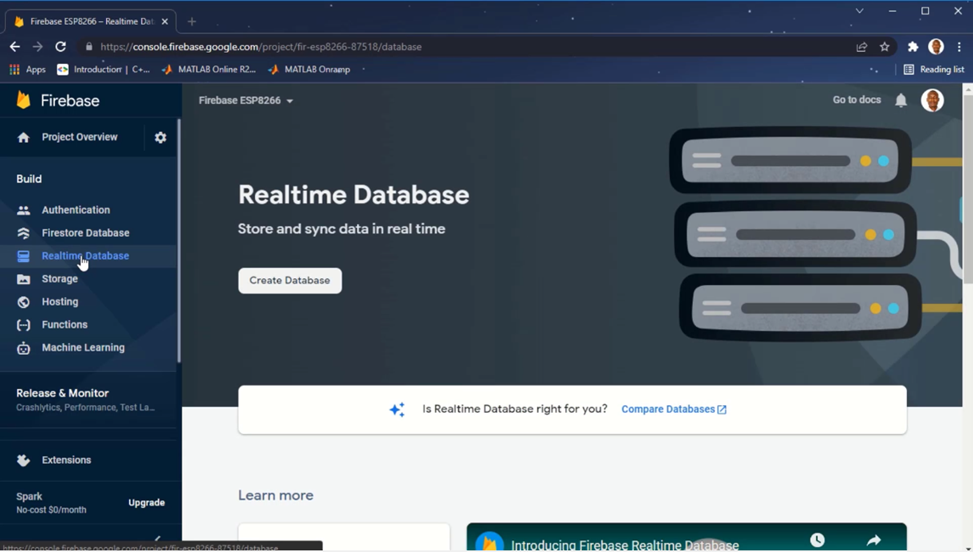Open the Chrome tab search dropdown
Screen dimensions: 973x552
859,11
